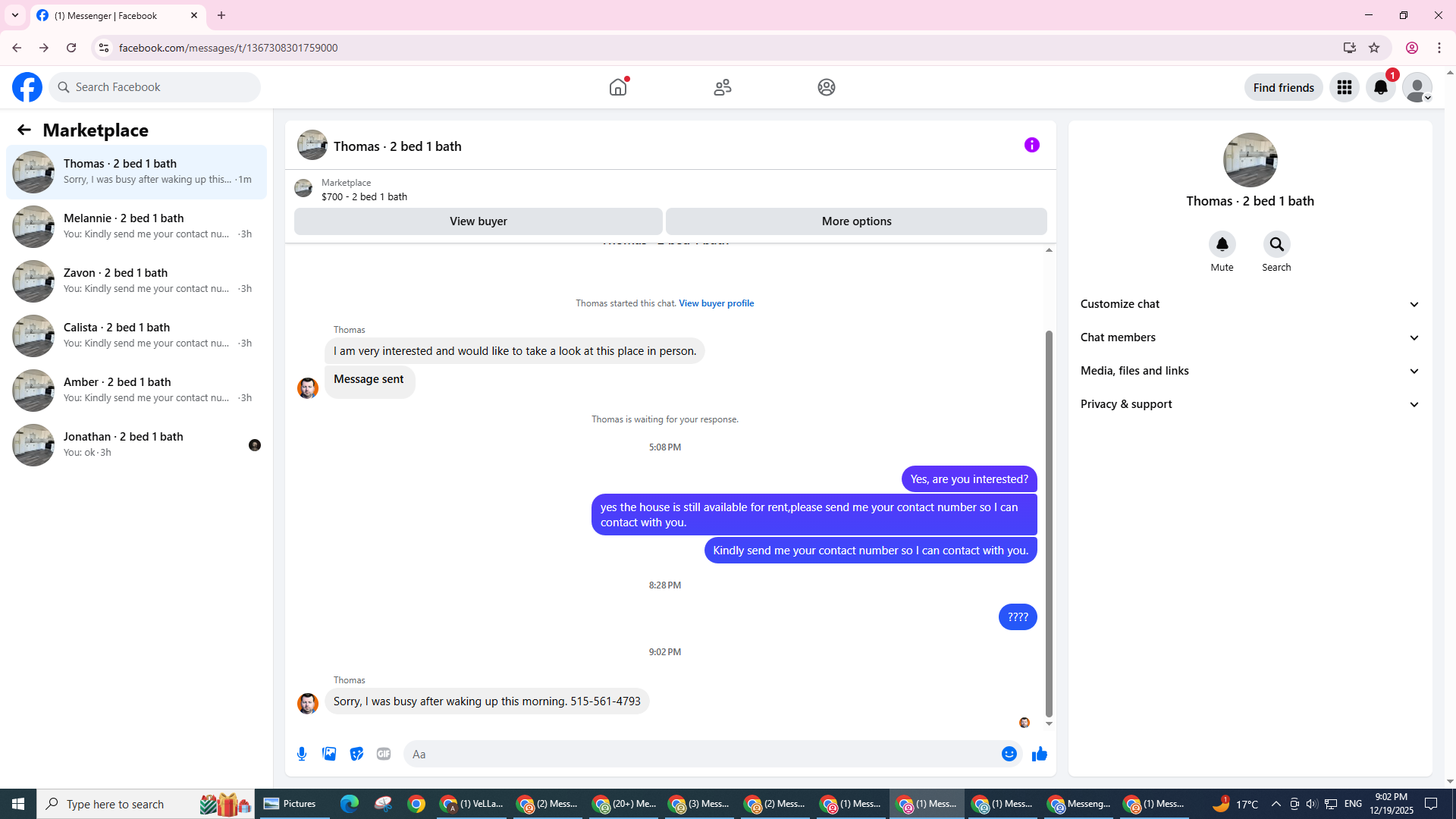Search within this conversation

[1276, 244]
